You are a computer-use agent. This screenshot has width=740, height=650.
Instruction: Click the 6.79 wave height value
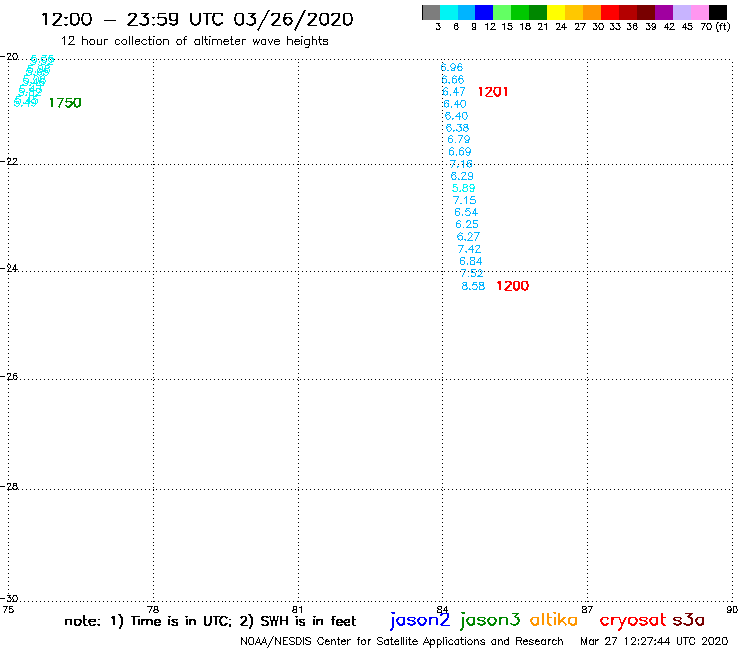pos(459,139)
